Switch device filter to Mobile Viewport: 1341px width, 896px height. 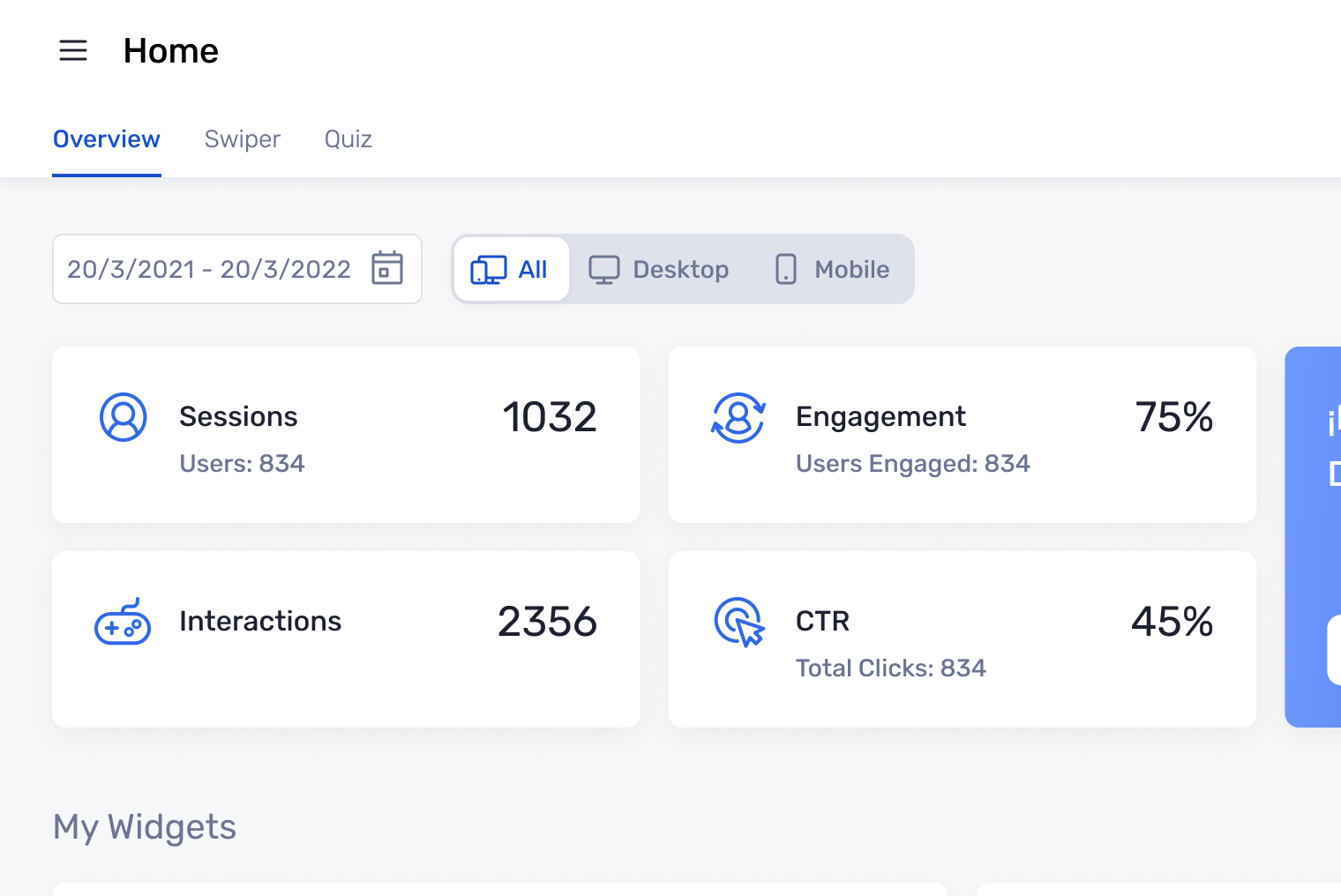click(832, 269)
